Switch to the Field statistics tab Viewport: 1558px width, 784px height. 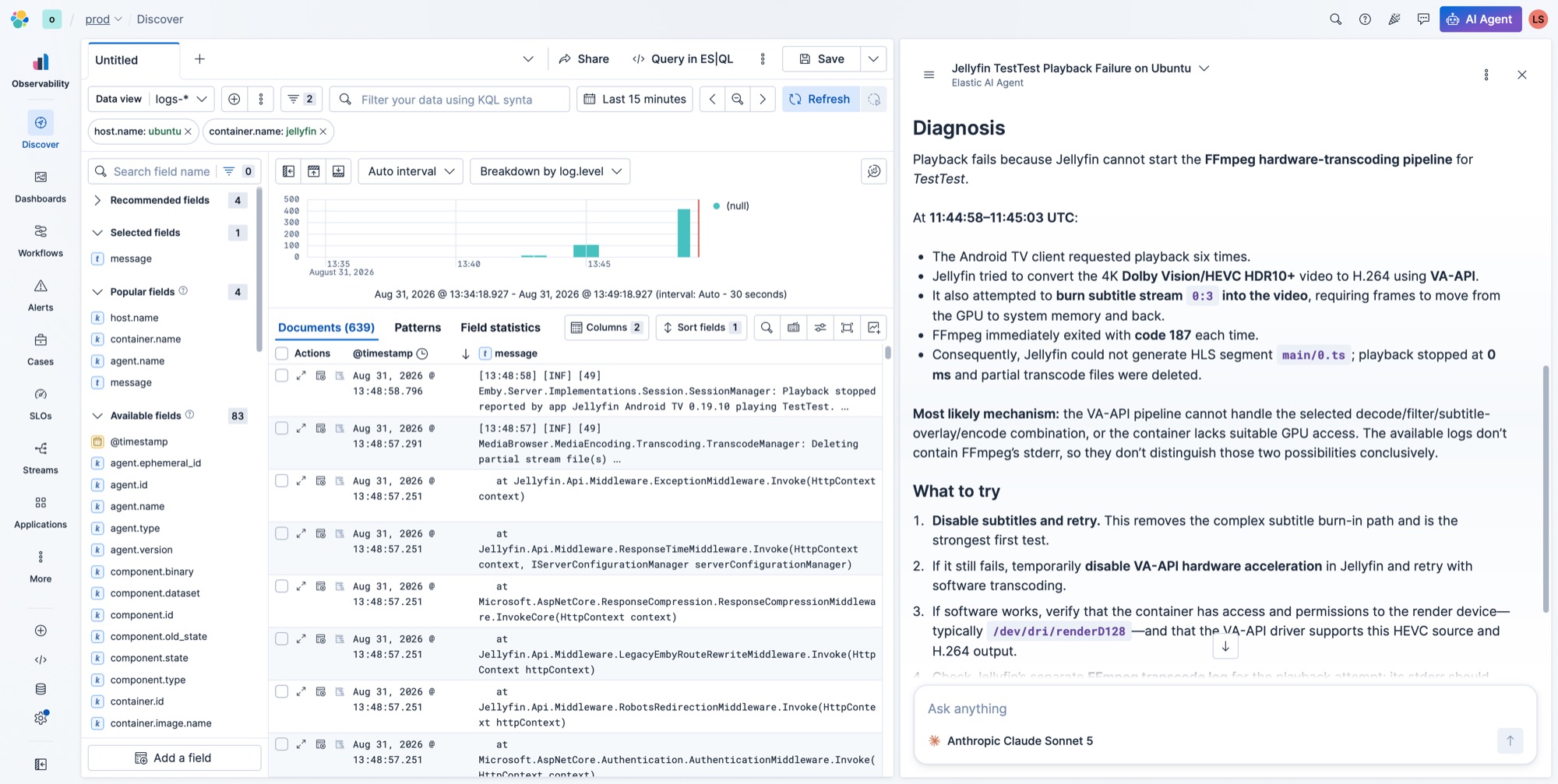coord(500,328)
